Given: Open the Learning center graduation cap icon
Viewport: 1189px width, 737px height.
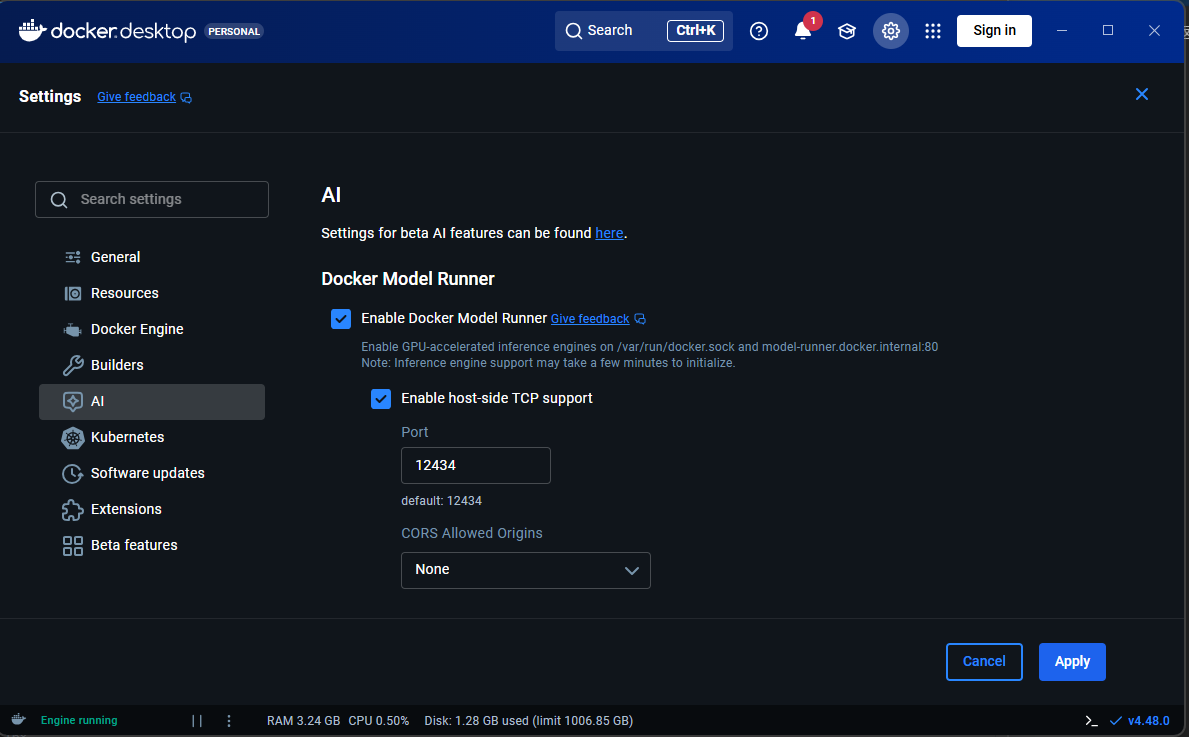Looking at the screenshot, I should tap(847, 31).
